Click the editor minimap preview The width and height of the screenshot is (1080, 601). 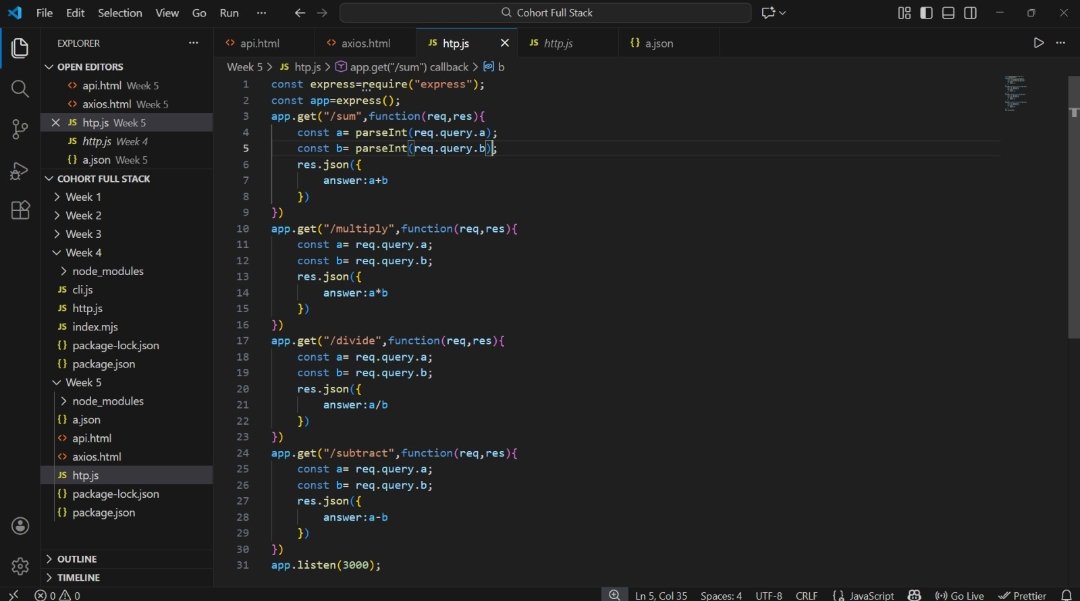(x=1015, y=93)
